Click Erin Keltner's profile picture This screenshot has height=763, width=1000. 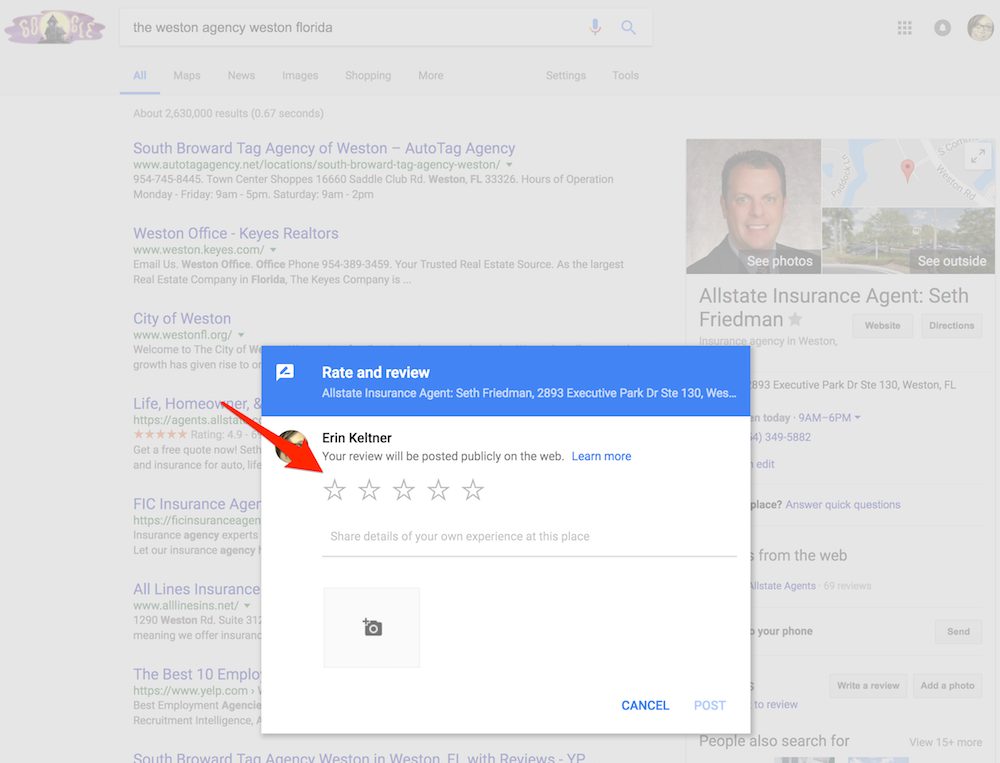(x=292, y=447)
